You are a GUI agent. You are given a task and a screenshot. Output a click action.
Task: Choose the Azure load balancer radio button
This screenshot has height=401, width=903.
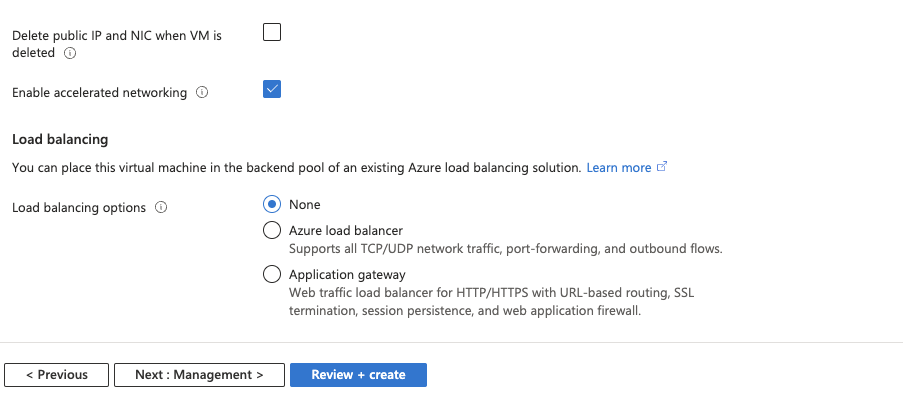click(x=272, y=230)
